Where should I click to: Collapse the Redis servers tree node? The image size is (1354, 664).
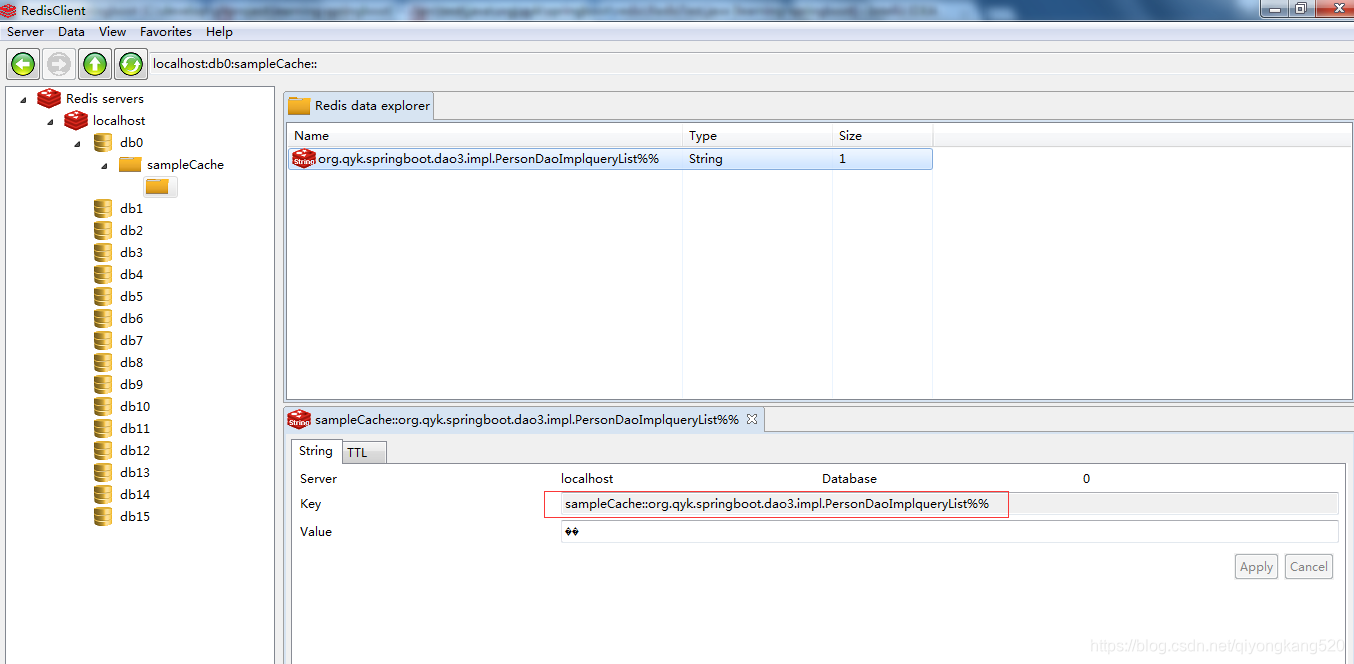click(x=24, y=99)
